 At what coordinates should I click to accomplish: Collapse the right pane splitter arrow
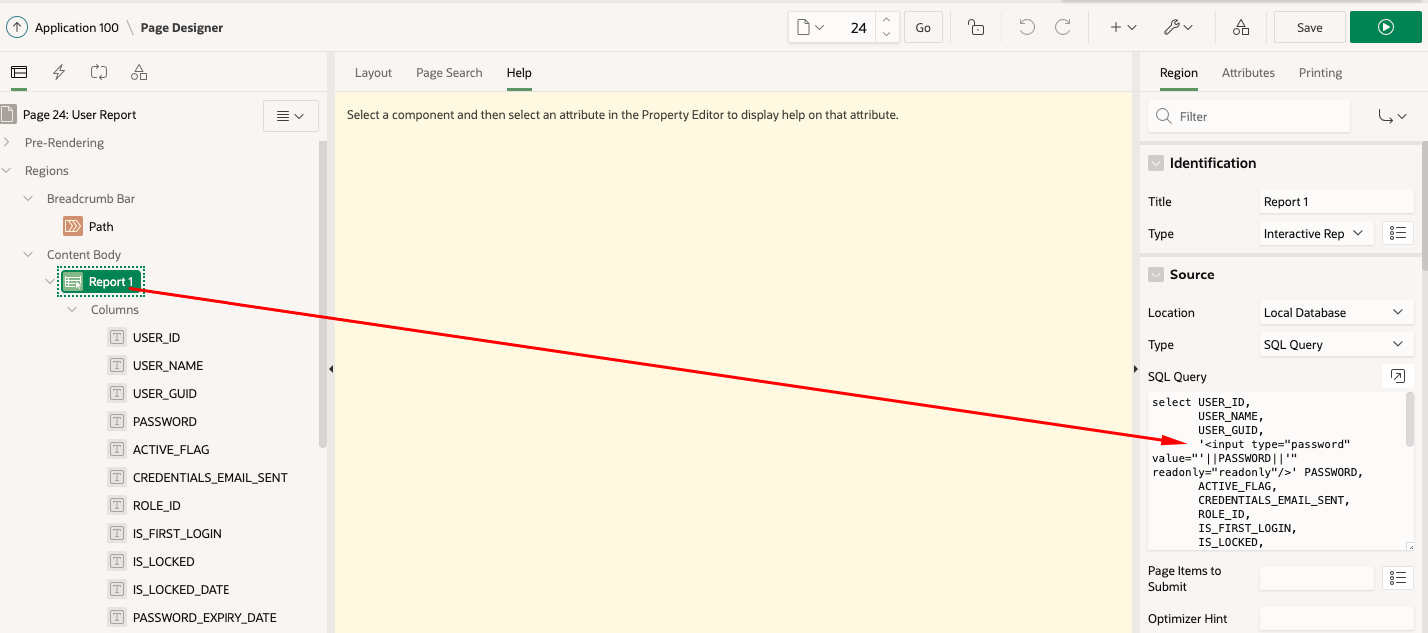coord(1135,369)
